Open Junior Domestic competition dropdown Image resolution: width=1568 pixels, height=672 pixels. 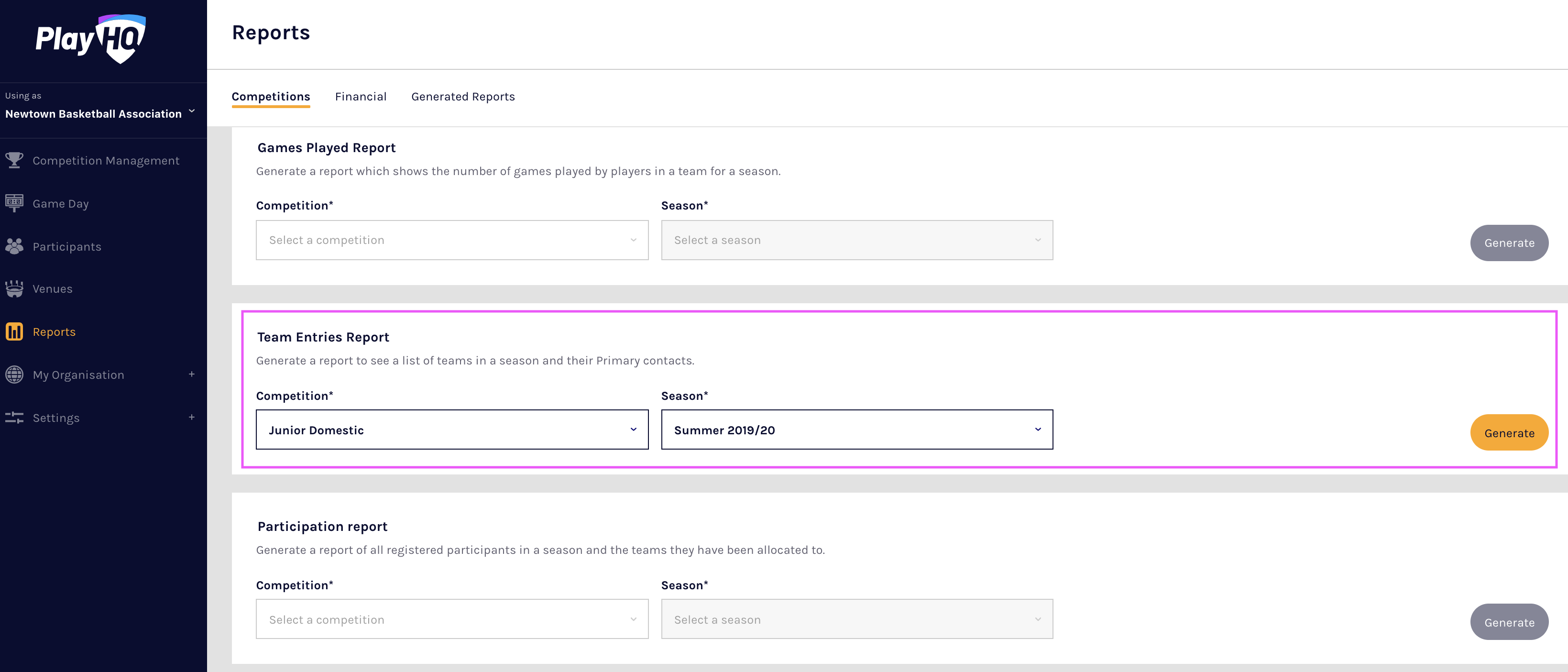[451, 430]
